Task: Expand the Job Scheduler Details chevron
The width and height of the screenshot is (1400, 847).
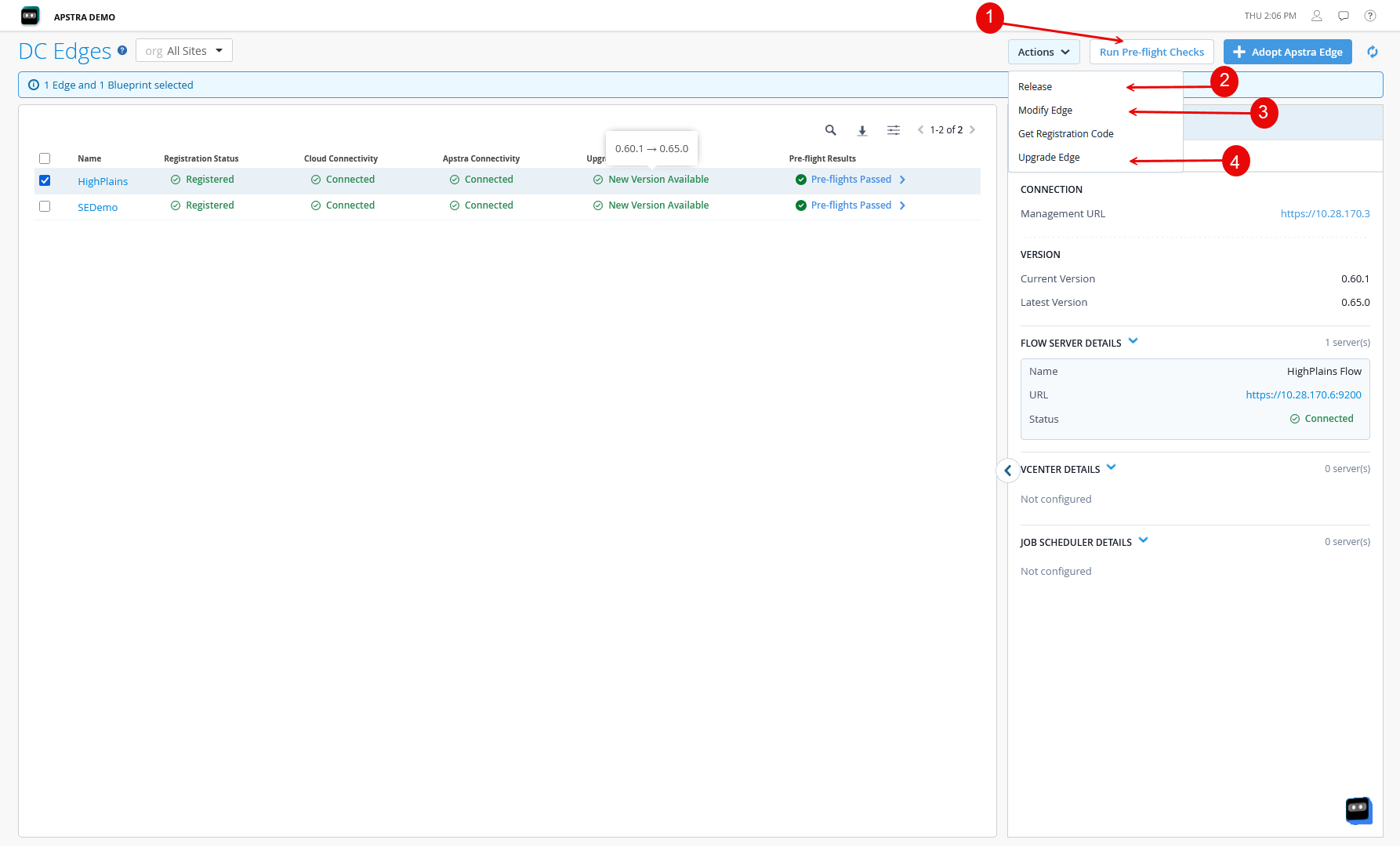Action: click(x=1143, y=540)
